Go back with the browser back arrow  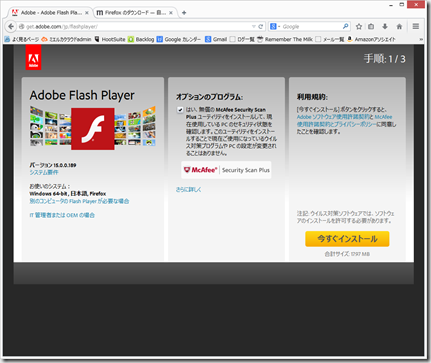(11, 26)
